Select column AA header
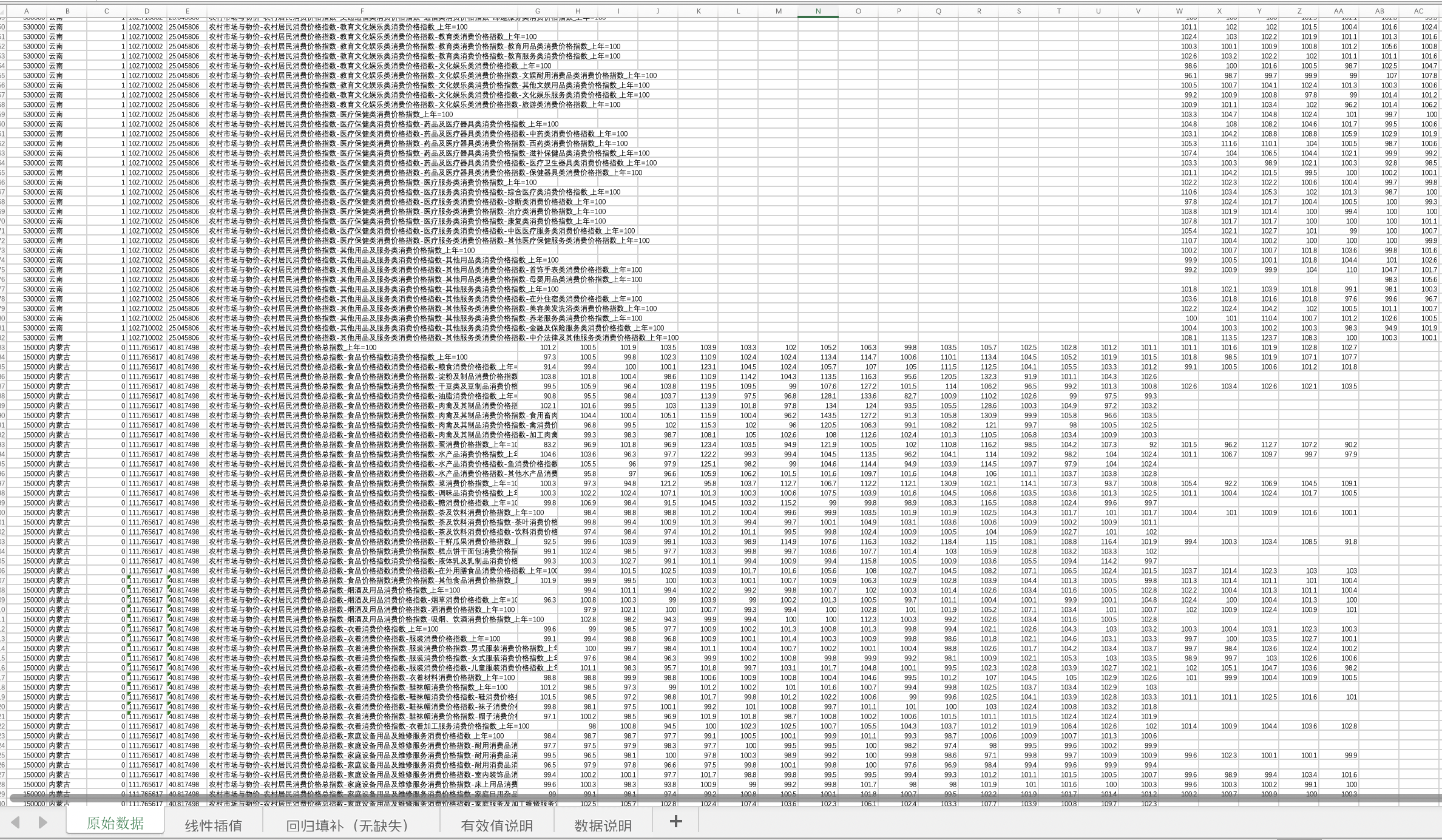1442x840 pixels. [1338, 11]
